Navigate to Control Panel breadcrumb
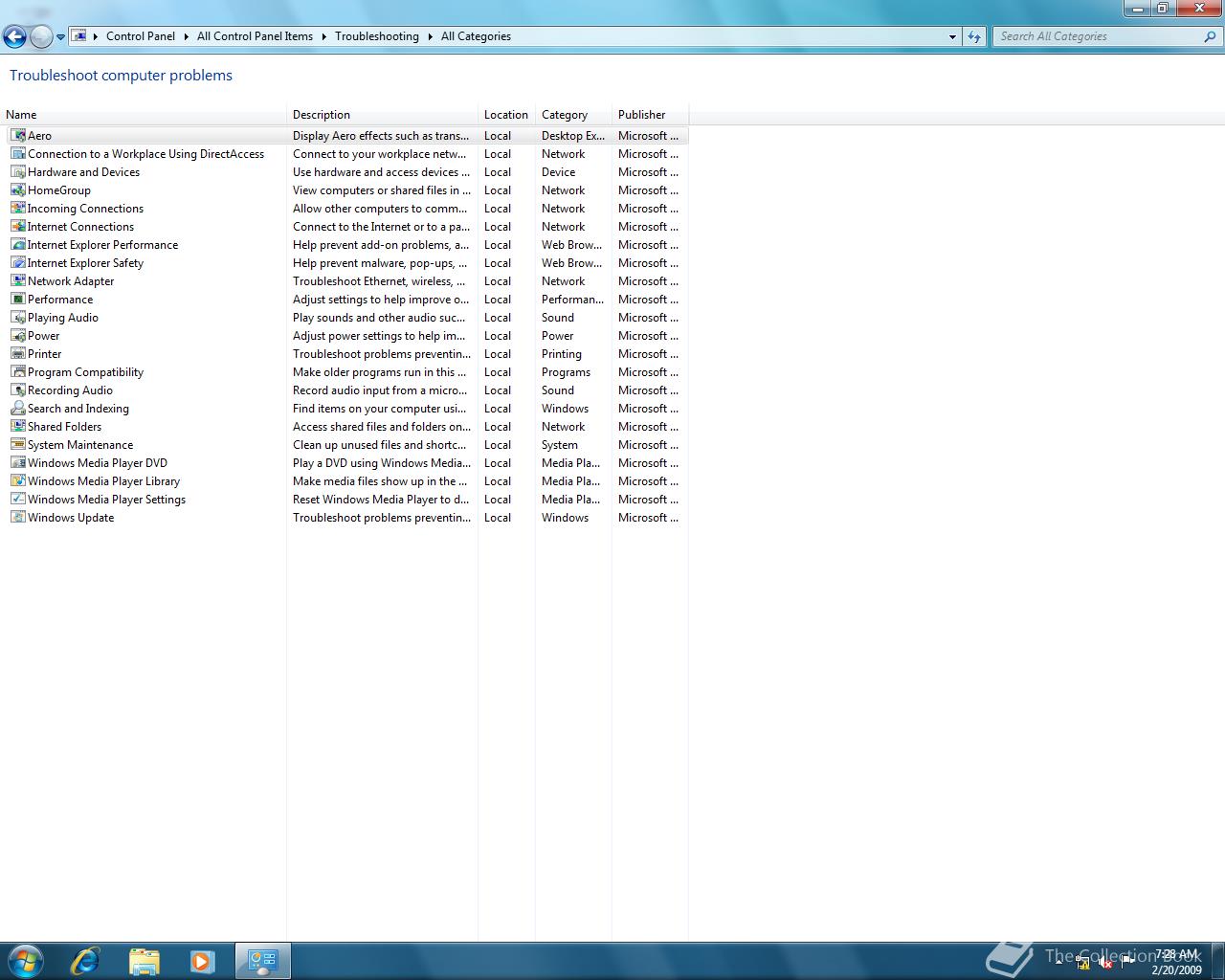This screenshot has height=980, width=1225. pos(141,36)
